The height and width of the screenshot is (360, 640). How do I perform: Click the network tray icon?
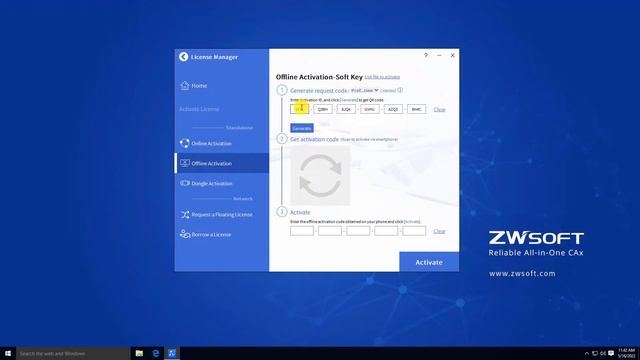point(595,353)
